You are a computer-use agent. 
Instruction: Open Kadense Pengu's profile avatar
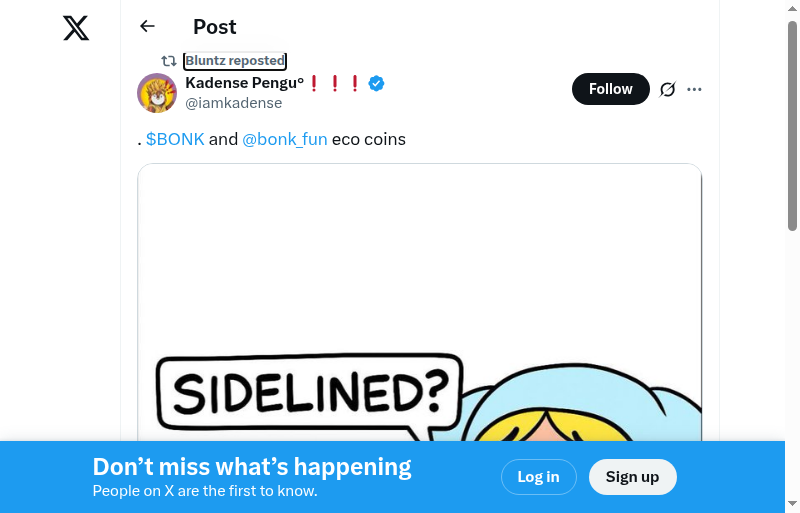(157, 93)
